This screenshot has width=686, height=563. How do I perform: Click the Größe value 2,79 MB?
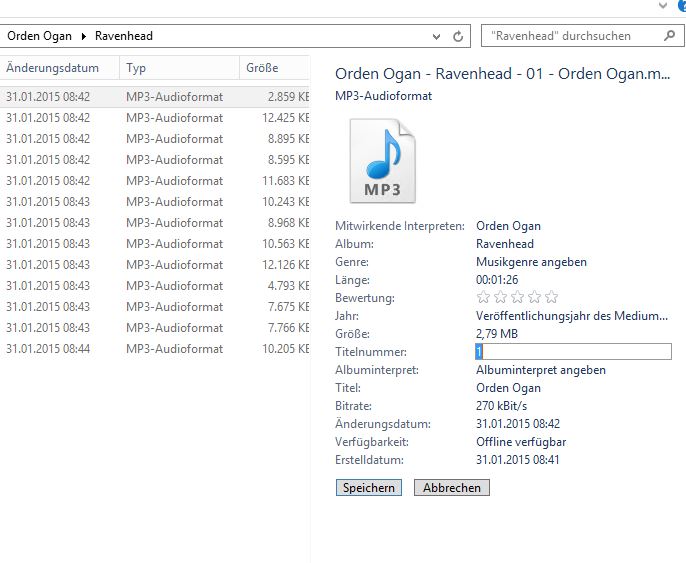click(497, 334)
